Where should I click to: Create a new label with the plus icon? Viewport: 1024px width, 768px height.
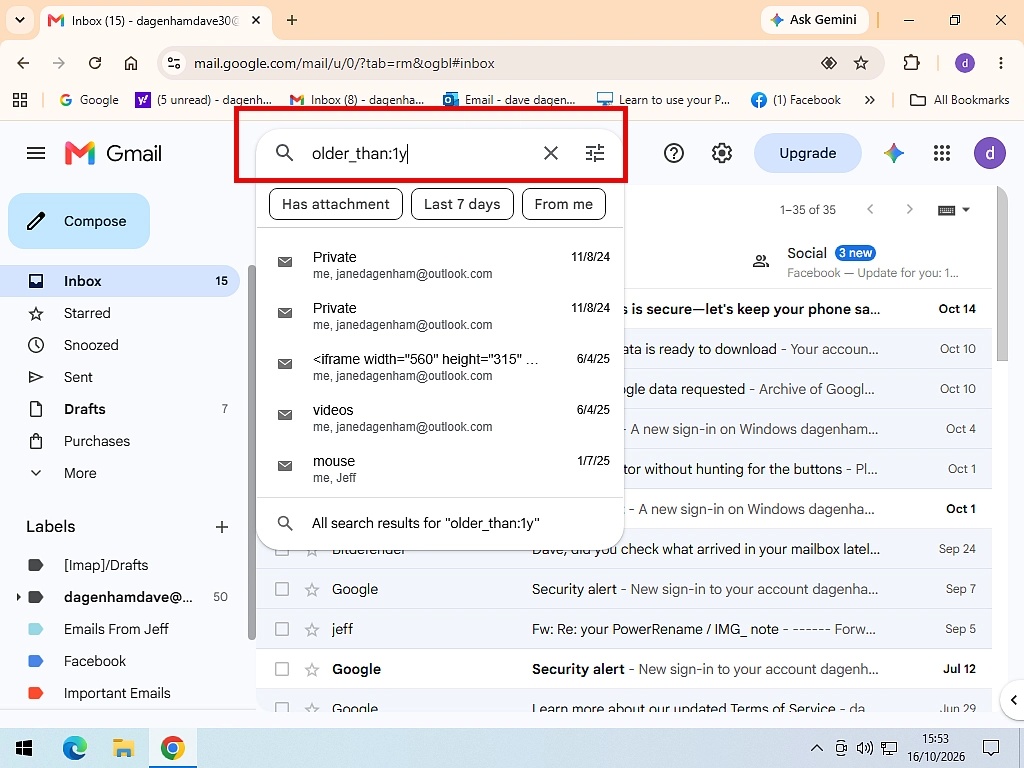click(x=221, y=527)
